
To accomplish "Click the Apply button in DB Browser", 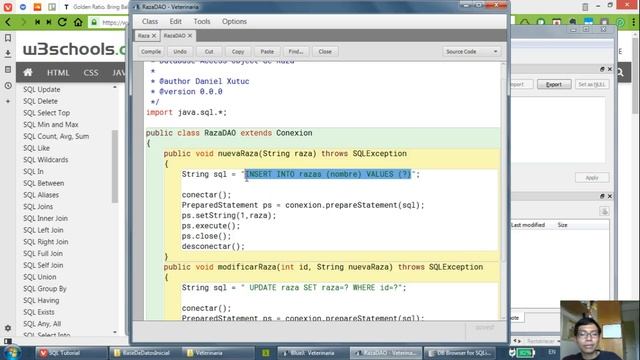I will pyautogui.click(x=592, y=178).
